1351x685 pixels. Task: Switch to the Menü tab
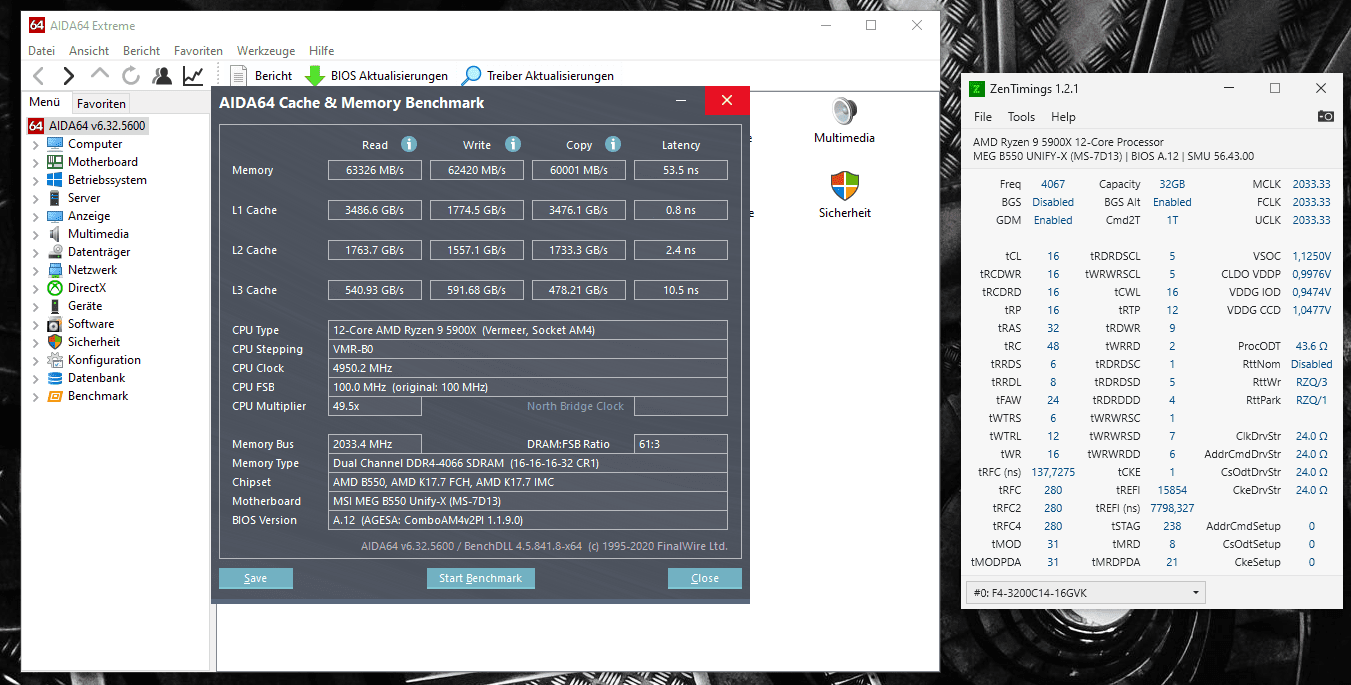(45, 102)
